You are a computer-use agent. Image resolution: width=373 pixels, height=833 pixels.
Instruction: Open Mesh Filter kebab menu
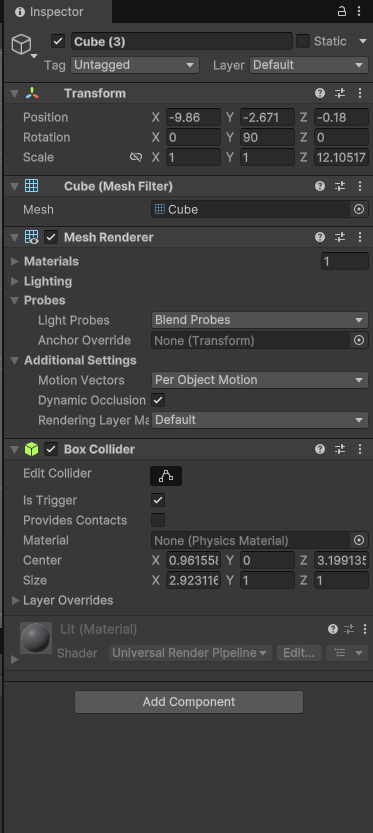pyautogui.click(x=360, y=186)
